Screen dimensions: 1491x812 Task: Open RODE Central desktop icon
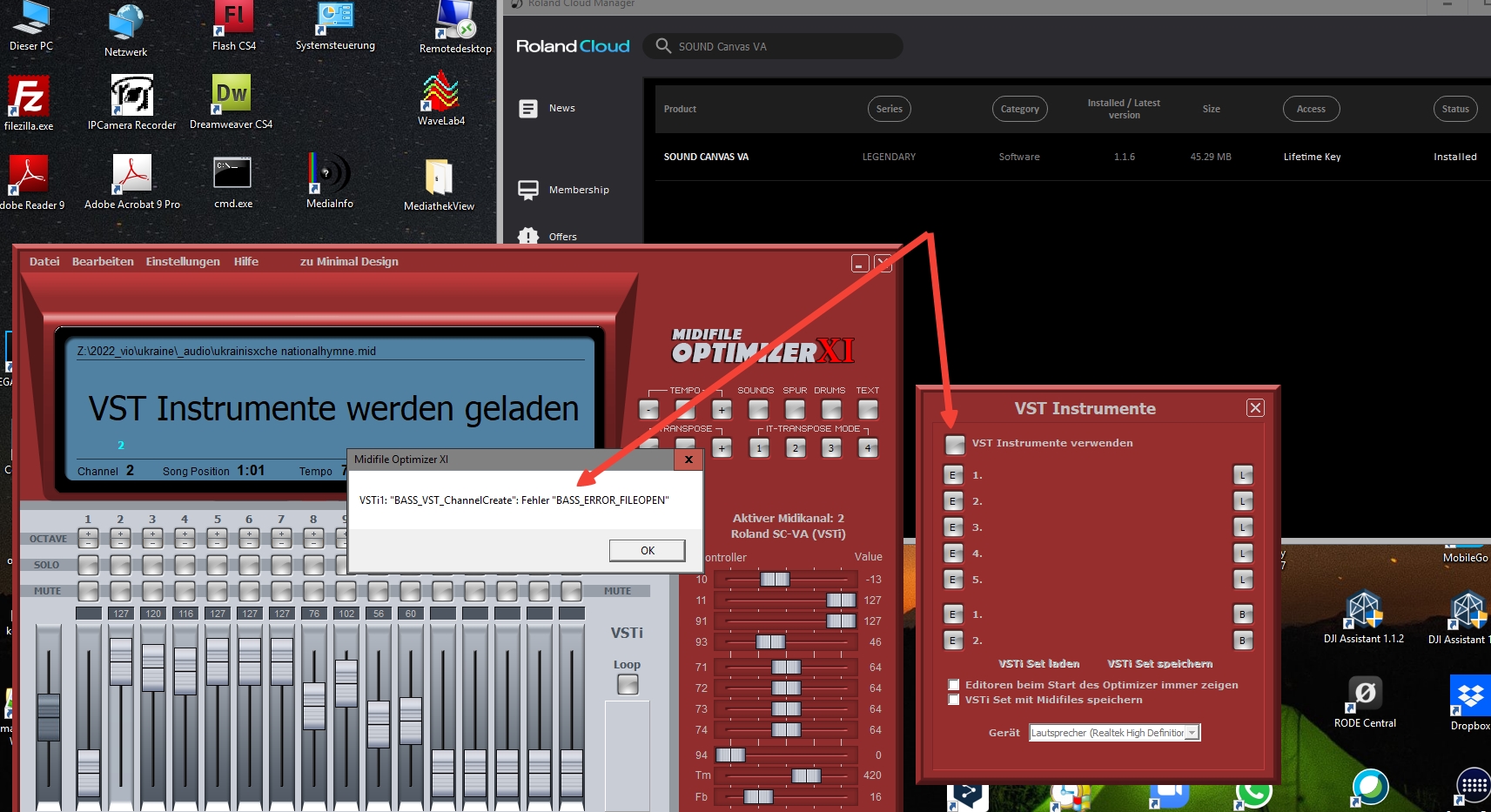coord(1365,701)
